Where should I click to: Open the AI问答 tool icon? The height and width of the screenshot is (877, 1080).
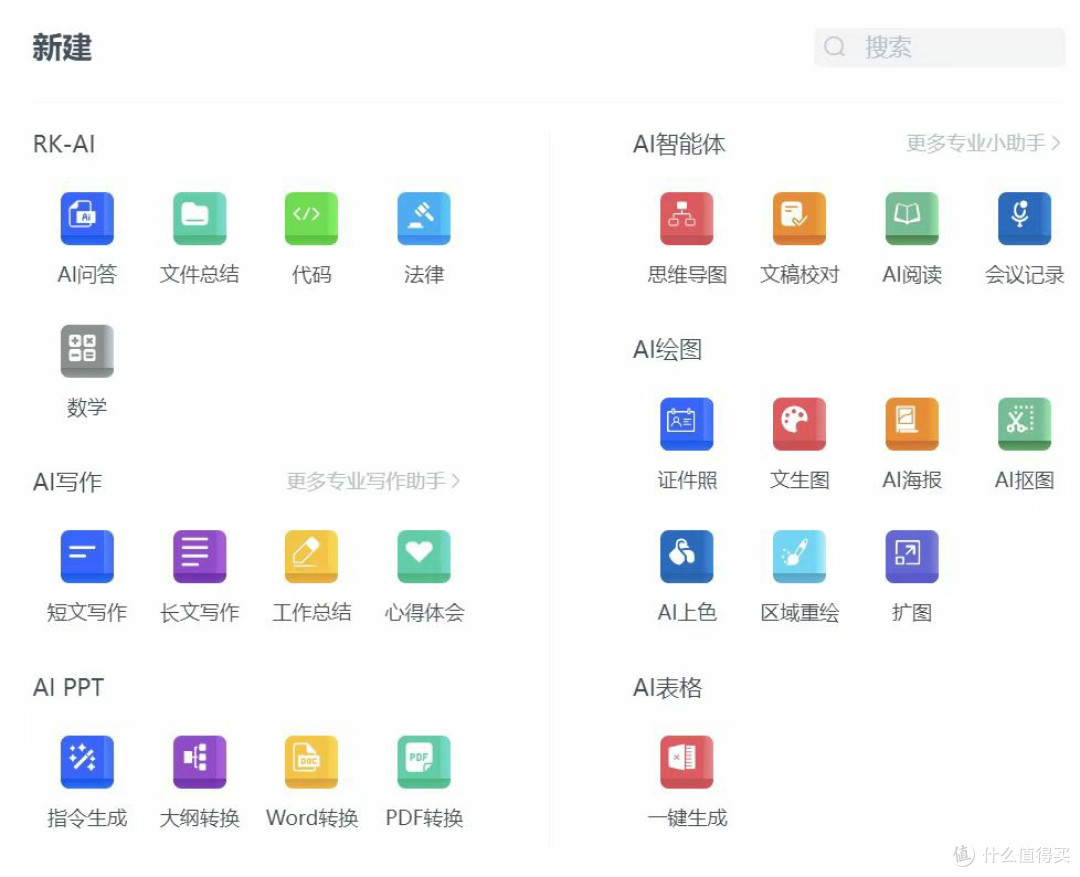pyautogui.click(x=87, y=218)
